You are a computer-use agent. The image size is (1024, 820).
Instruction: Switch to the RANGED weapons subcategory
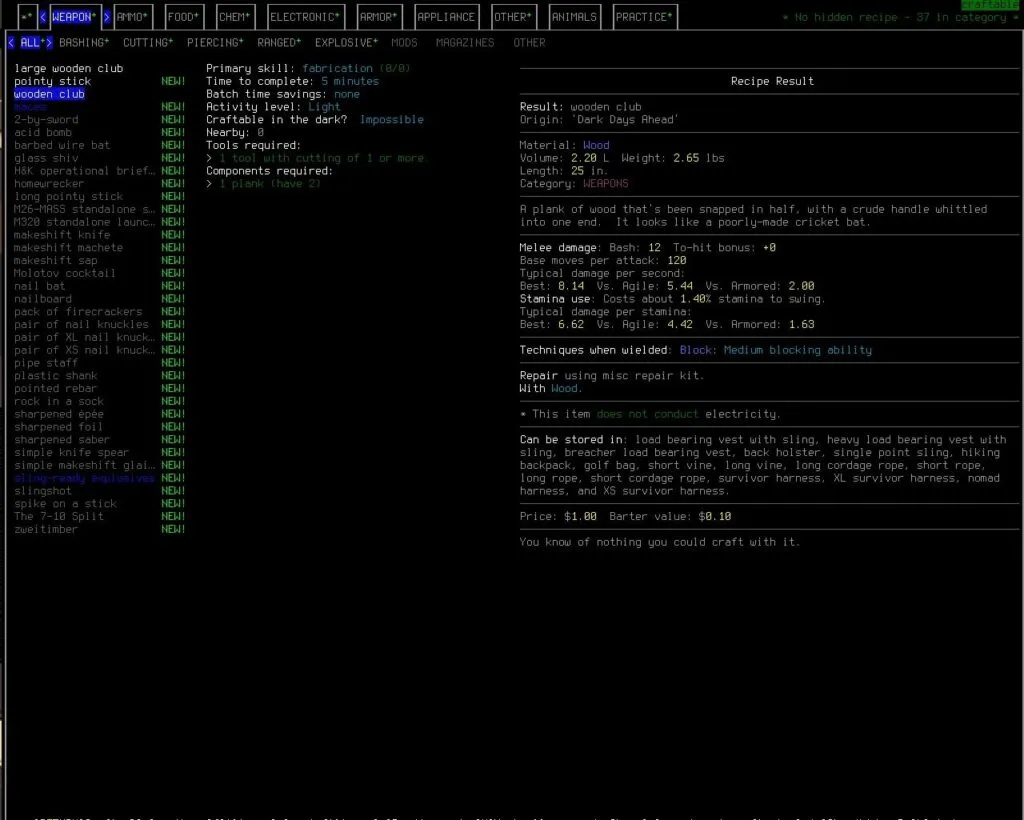click(x=278, y=42)
